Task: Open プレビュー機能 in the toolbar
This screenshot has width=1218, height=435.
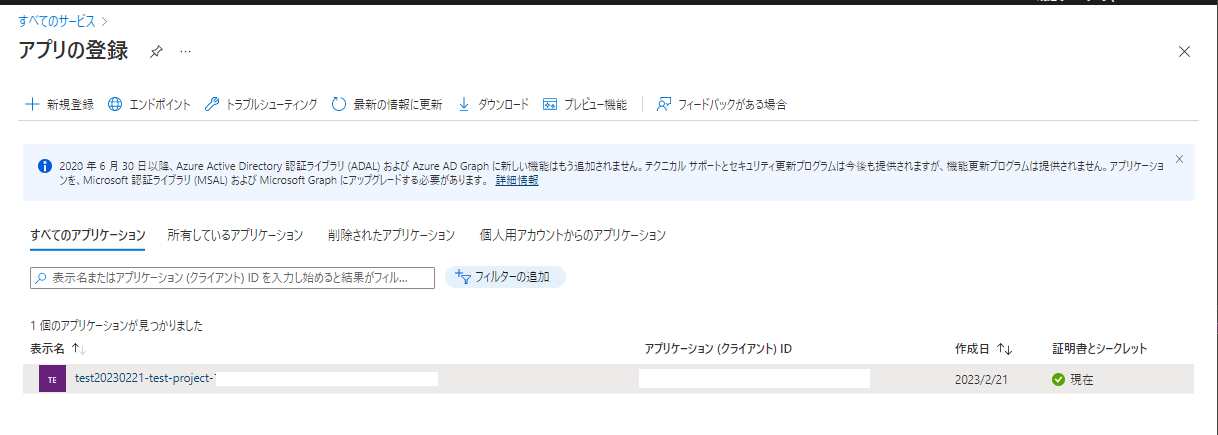Action: (585, 104)
